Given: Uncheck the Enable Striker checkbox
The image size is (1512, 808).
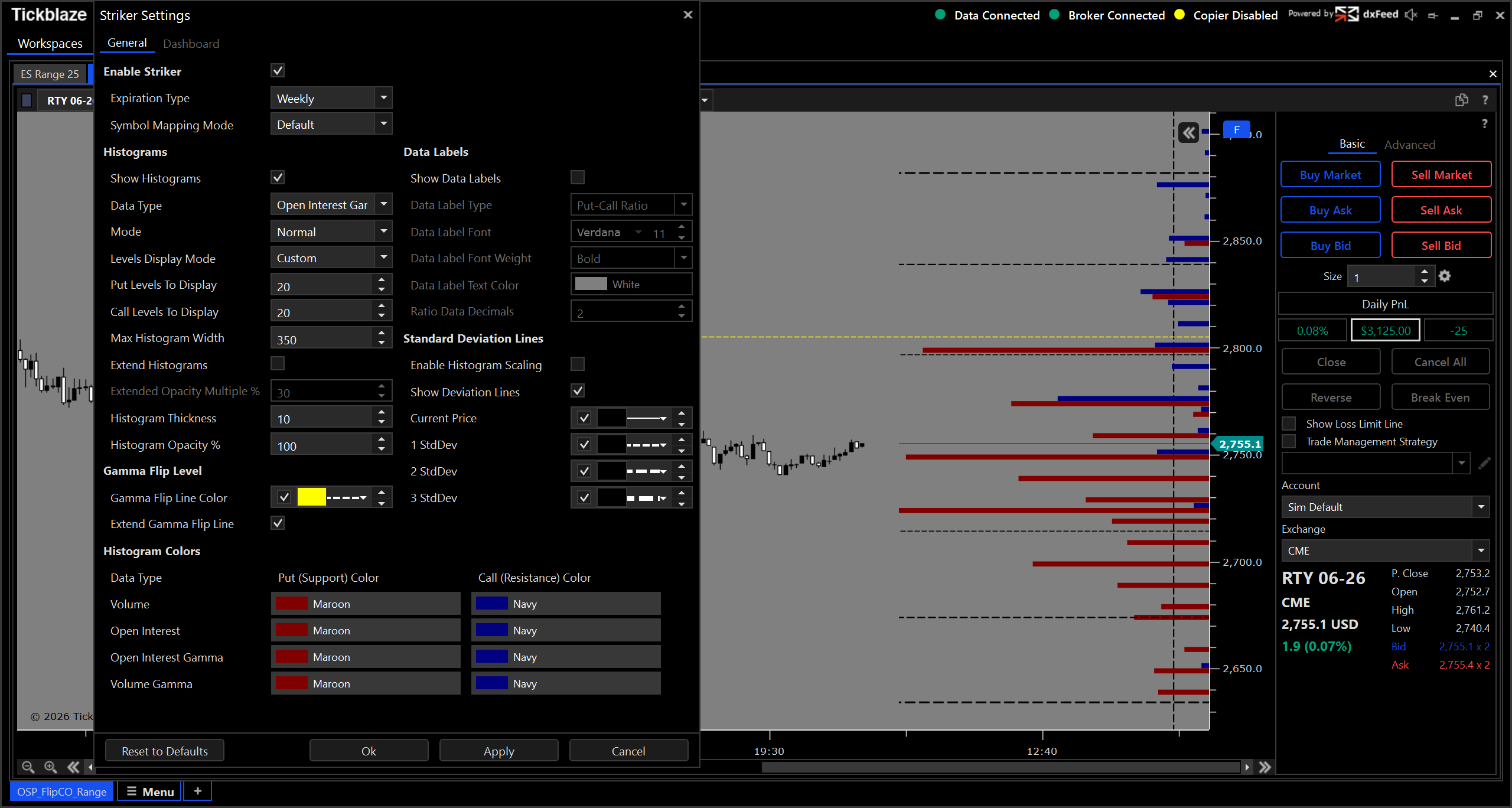Looking at the screenshot, I should point(278,71).
